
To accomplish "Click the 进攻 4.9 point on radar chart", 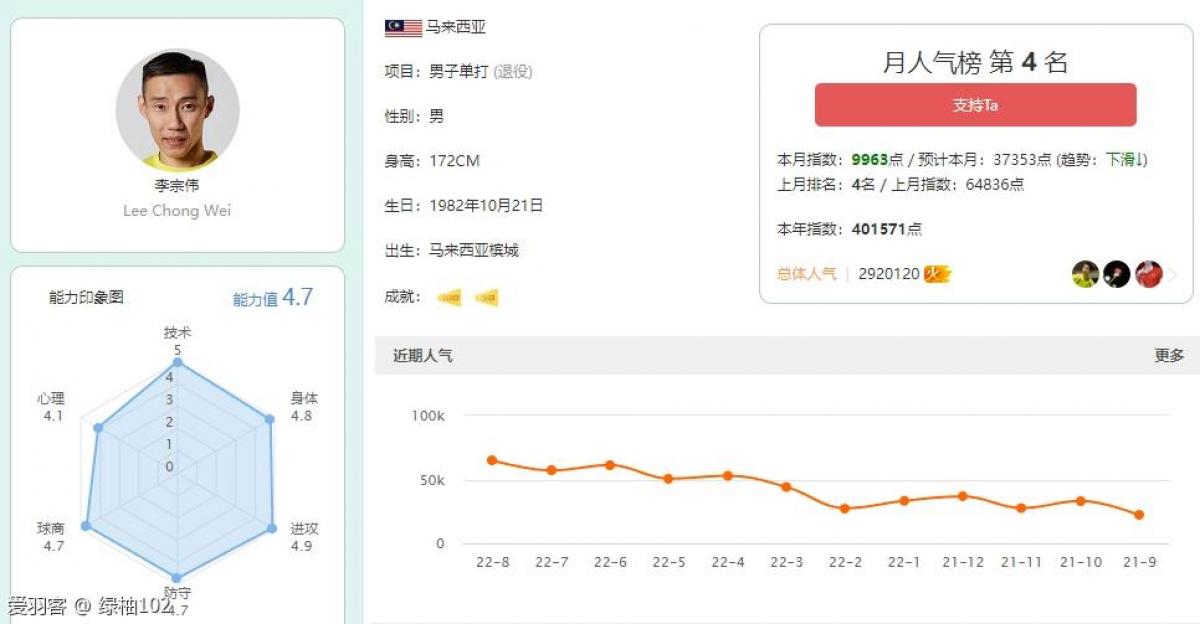I will click(271, 527).
